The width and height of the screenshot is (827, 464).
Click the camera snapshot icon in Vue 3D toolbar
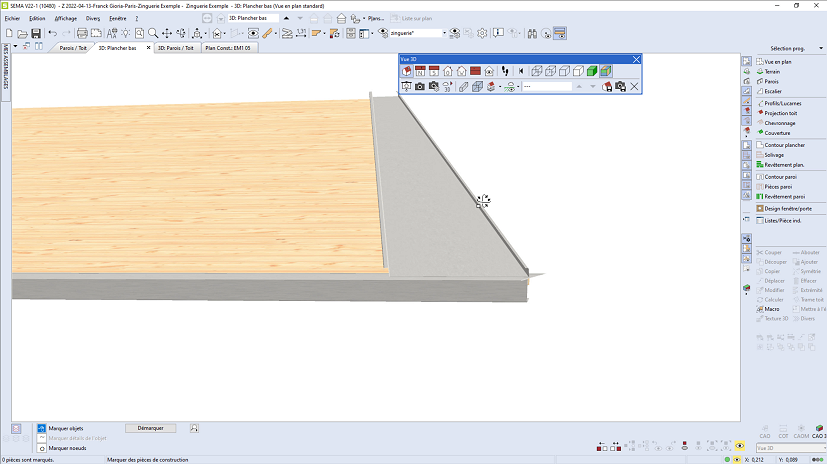click(x=421, y=87)
